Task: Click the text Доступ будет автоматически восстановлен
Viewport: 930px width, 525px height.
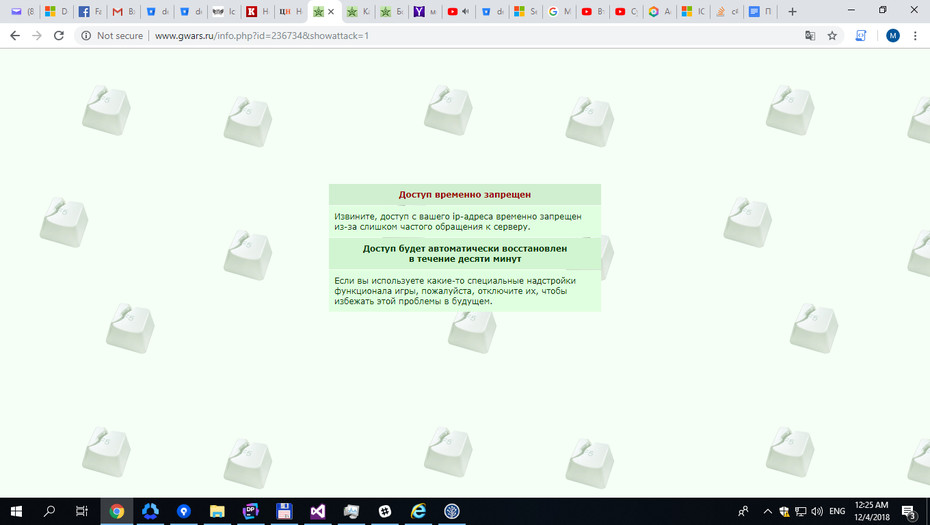Action: tap(464, 249)
